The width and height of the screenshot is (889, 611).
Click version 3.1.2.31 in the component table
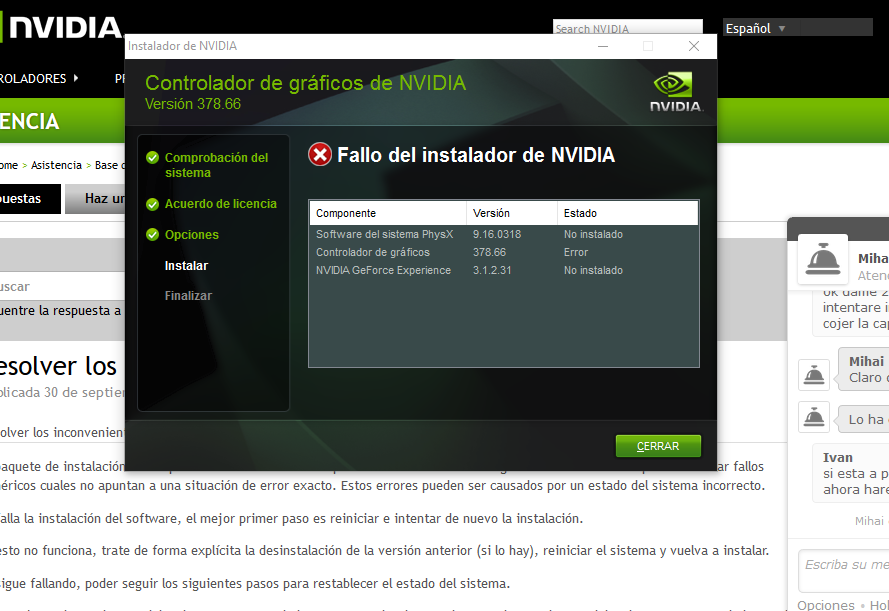pyautogui.click(x=492, y=270)
